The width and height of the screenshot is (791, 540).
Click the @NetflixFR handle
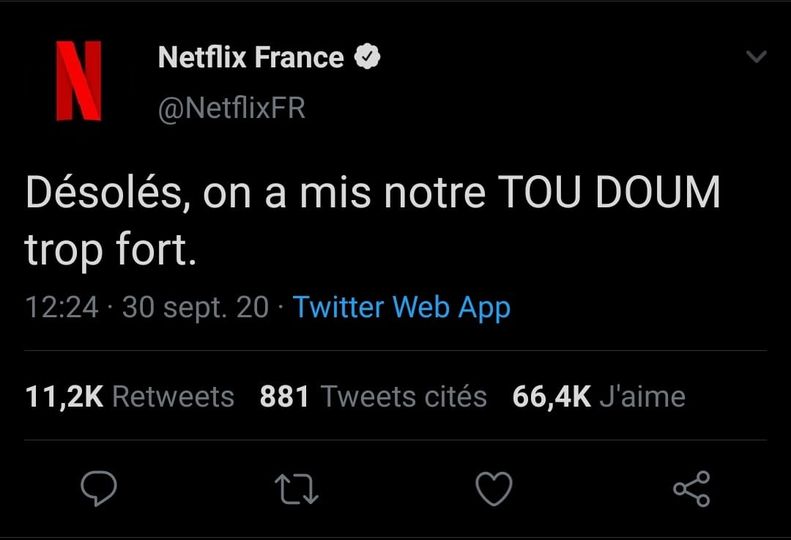point(231,108)
